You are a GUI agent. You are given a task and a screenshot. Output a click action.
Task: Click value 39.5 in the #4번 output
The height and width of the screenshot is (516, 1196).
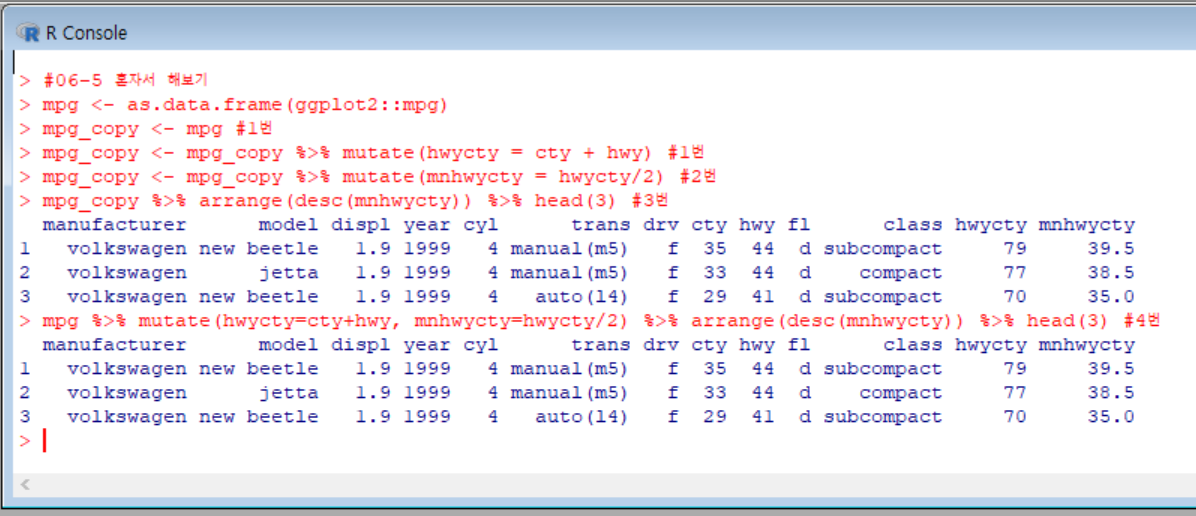(1111, 369)
